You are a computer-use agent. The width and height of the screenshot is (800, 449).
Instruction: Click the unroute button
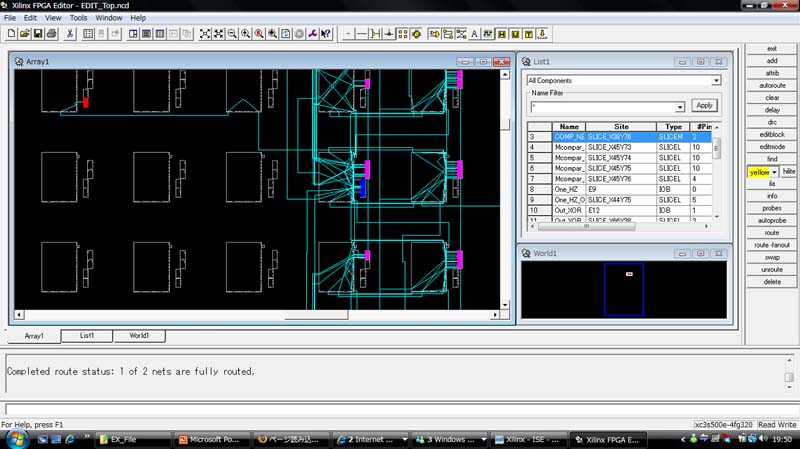772,269
